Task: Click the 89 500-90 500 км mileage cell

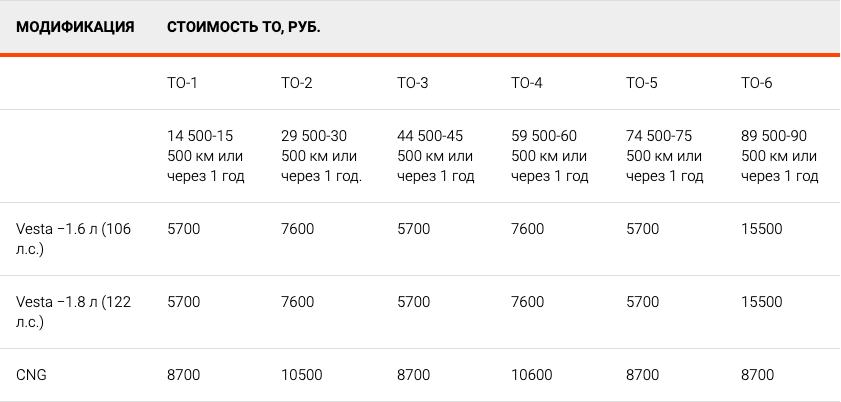Action: point(780,156)
